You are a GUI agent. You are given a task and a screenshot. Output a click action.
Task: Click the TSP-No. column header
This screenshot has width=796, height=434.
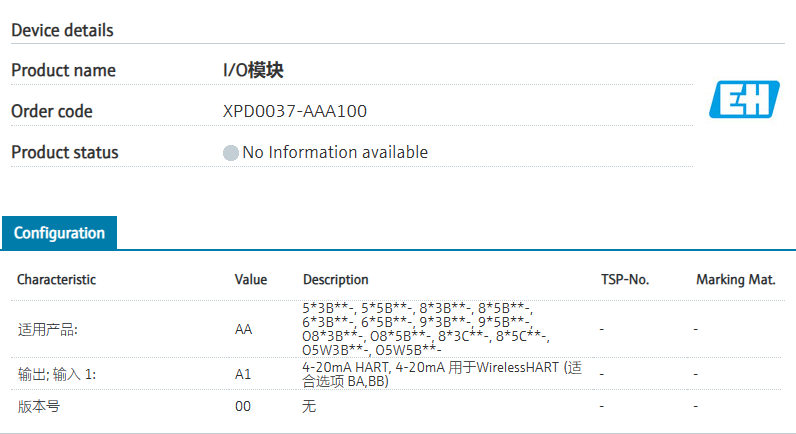pos(625,280)
